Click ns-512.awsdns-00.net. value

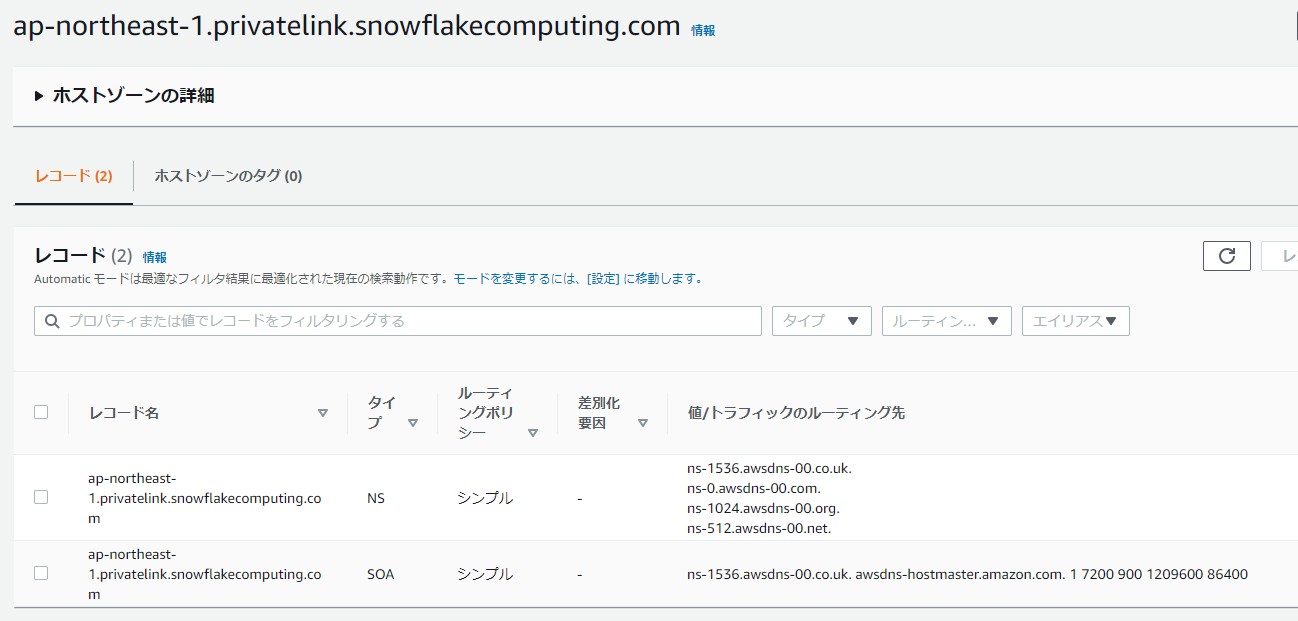tap(759, 528)
